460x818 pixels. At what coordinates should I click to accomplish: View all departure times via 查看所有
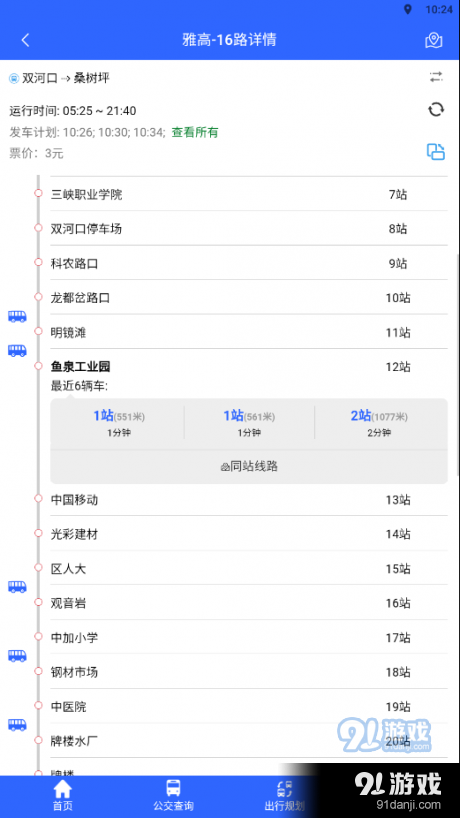click(x=195, y=133)
